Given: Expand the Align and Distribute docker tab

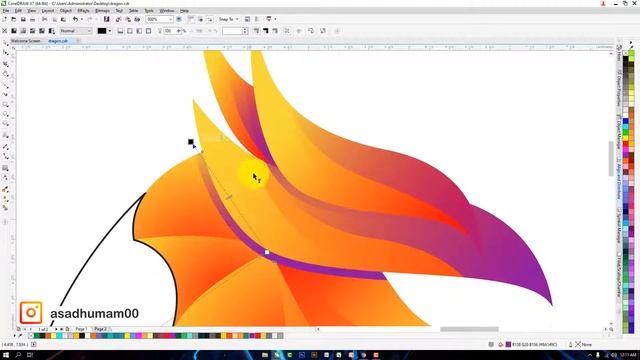Looking at the screenshot, I should click(x=619, y=179).
